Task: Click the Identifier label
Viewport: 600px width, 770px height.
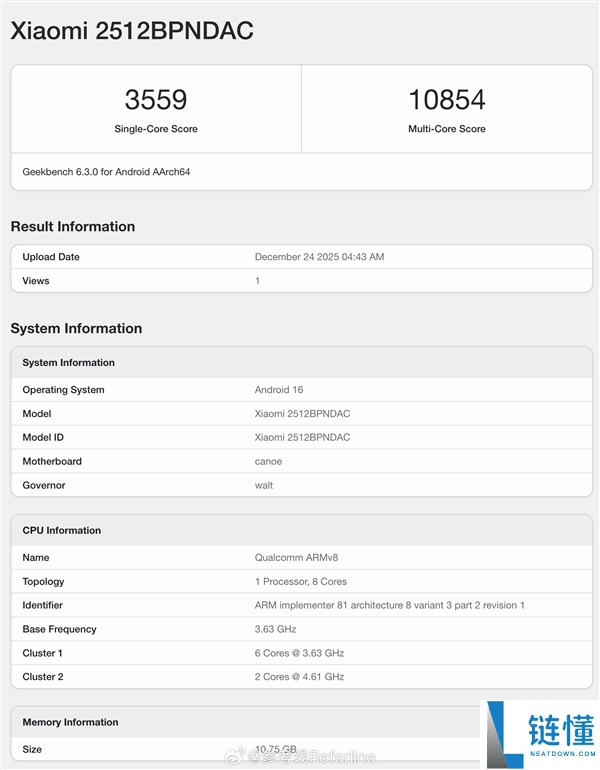Action: point(42,605)
